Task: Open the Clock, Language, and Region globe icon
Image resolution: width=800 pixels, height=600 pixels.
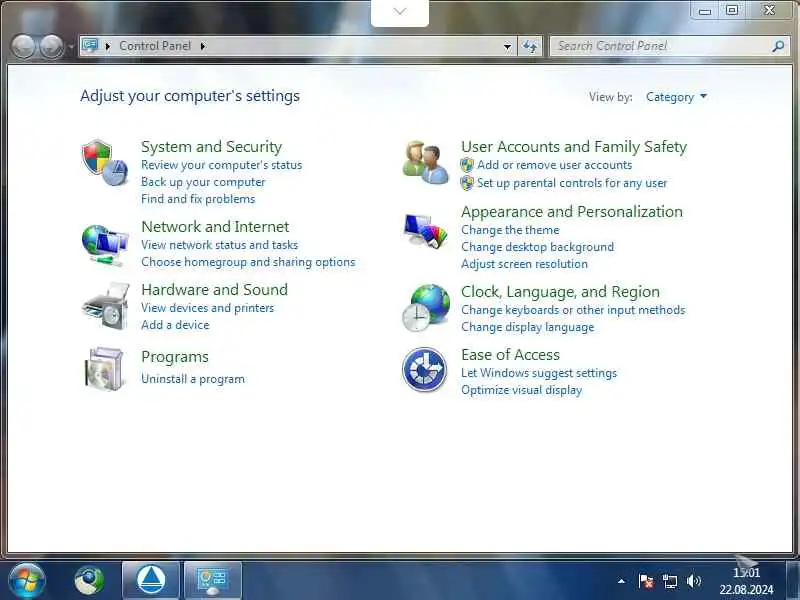Action: tap(426, 308)
